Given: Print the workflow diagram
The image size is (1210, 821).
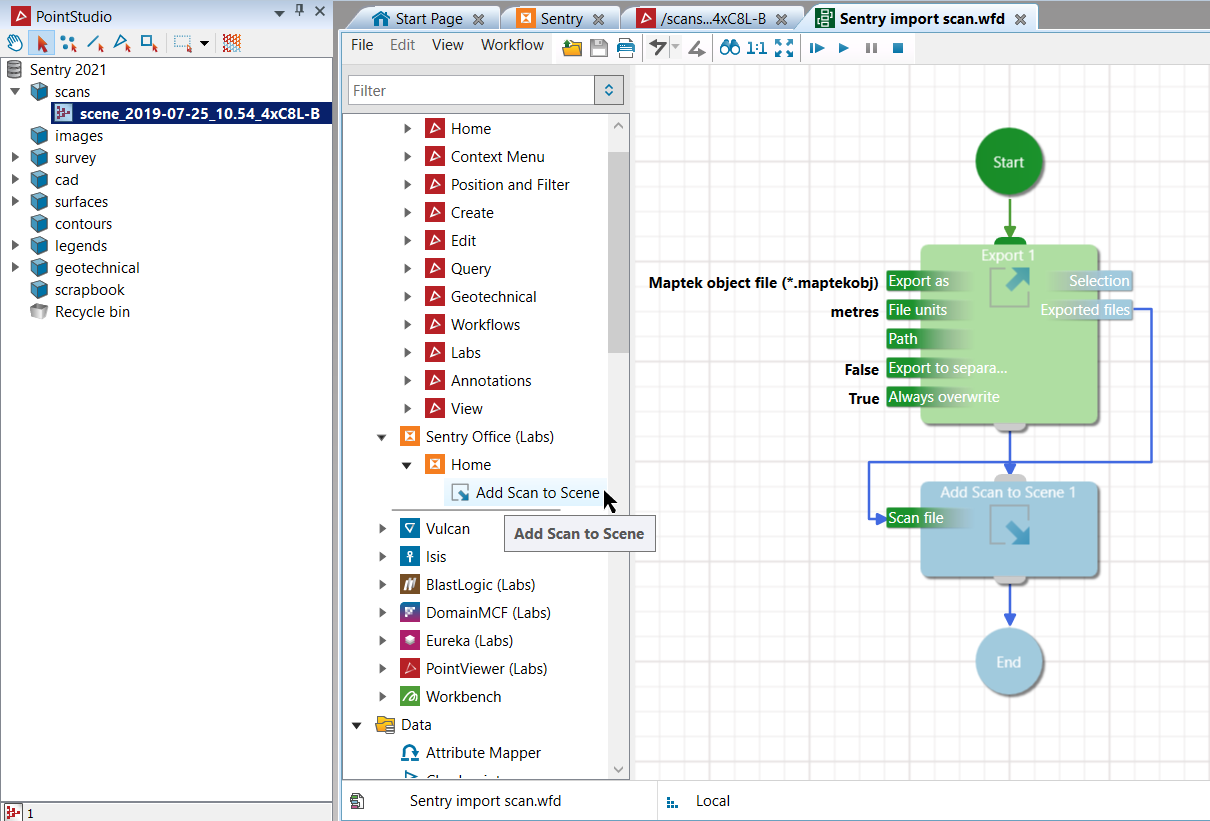Looking at the screenshot, I should click(625, 47).
